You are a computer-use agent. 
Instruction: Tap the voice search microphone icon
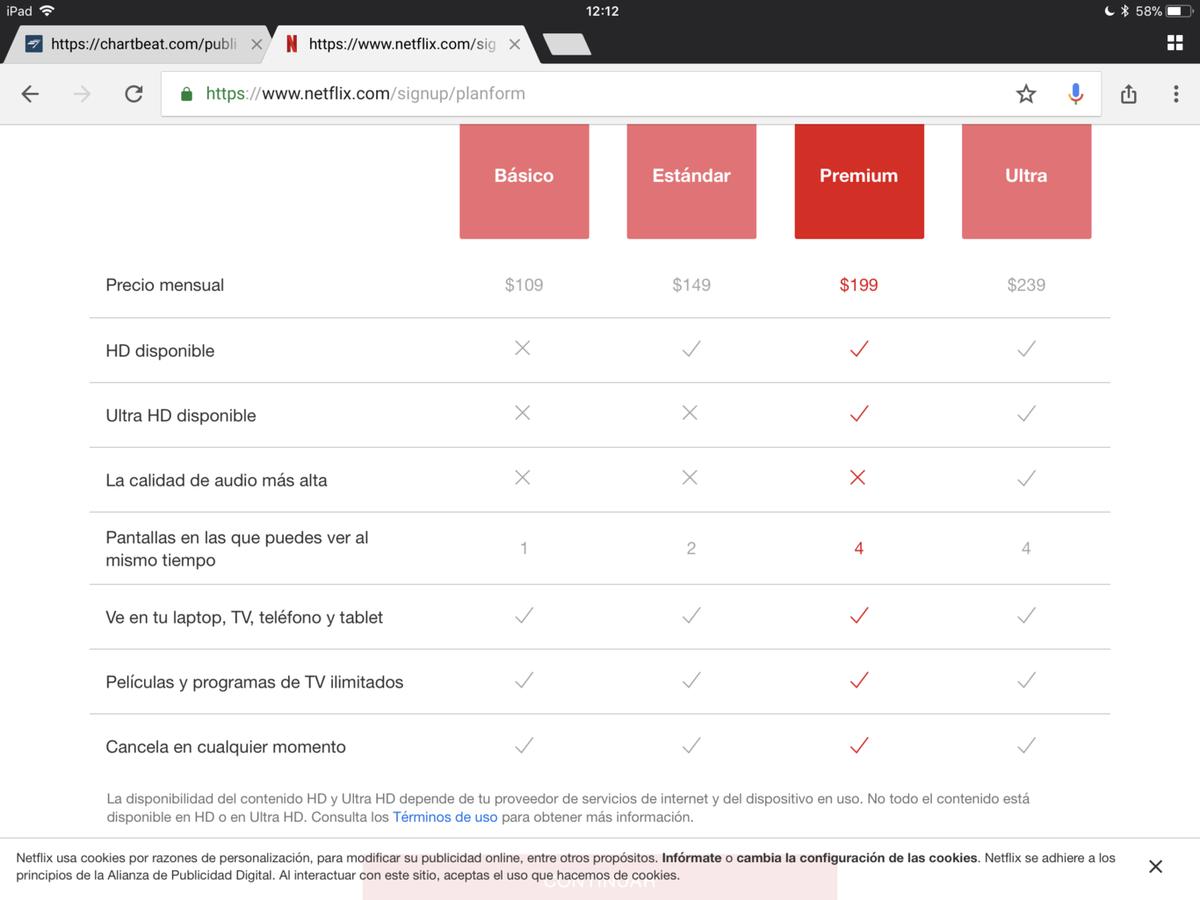[x=1075, y=94]
